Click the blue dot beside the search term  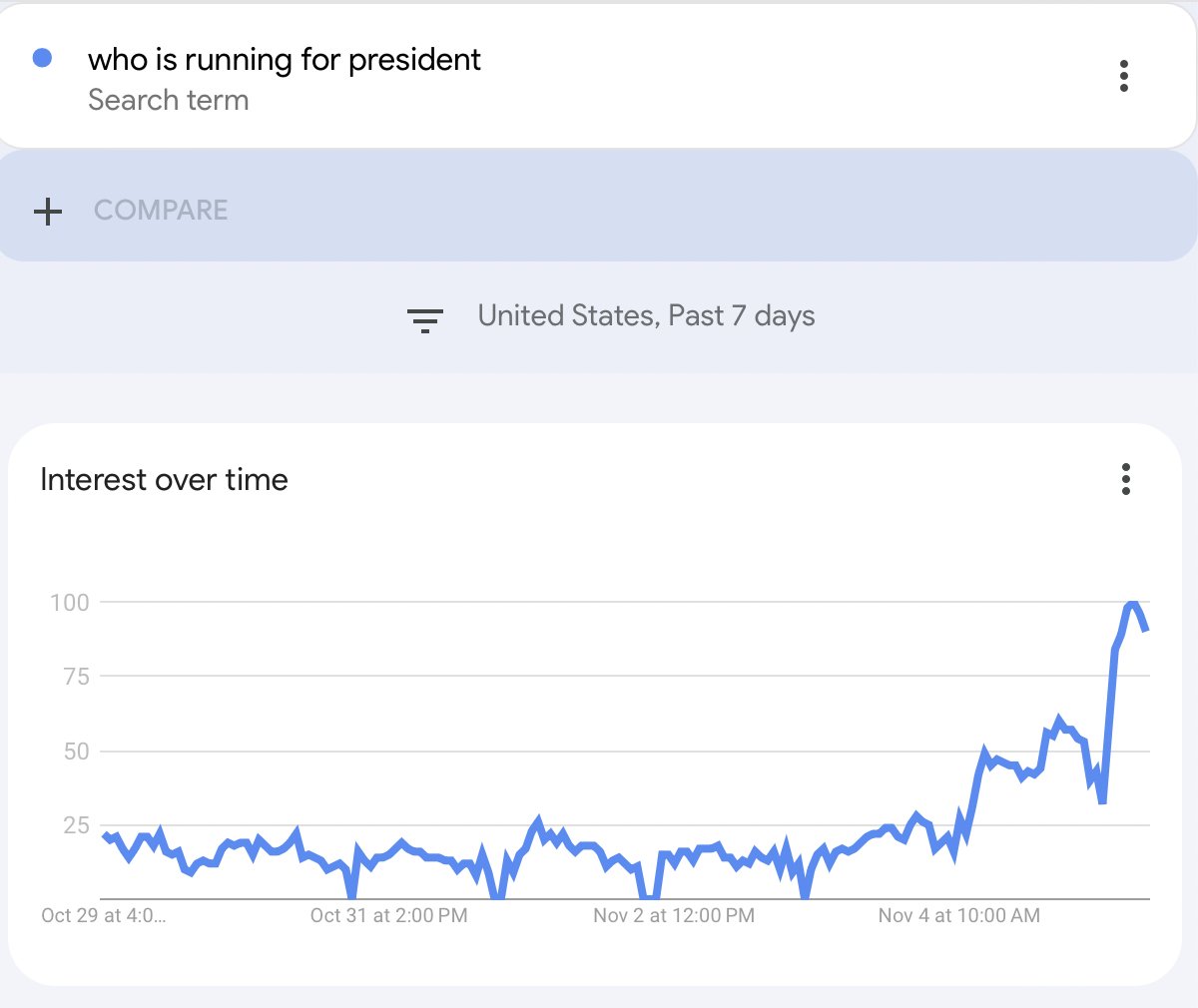pos(42,58)
